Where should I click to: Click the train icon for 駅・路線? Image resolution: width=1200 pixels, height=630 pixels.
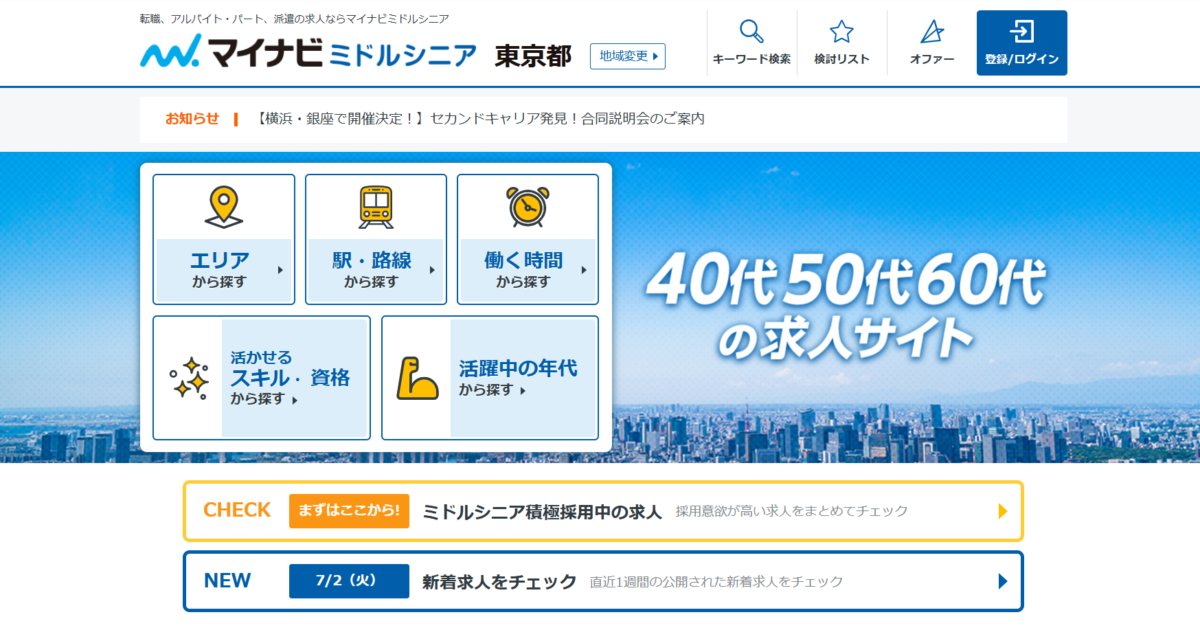[x=376, y=207]
